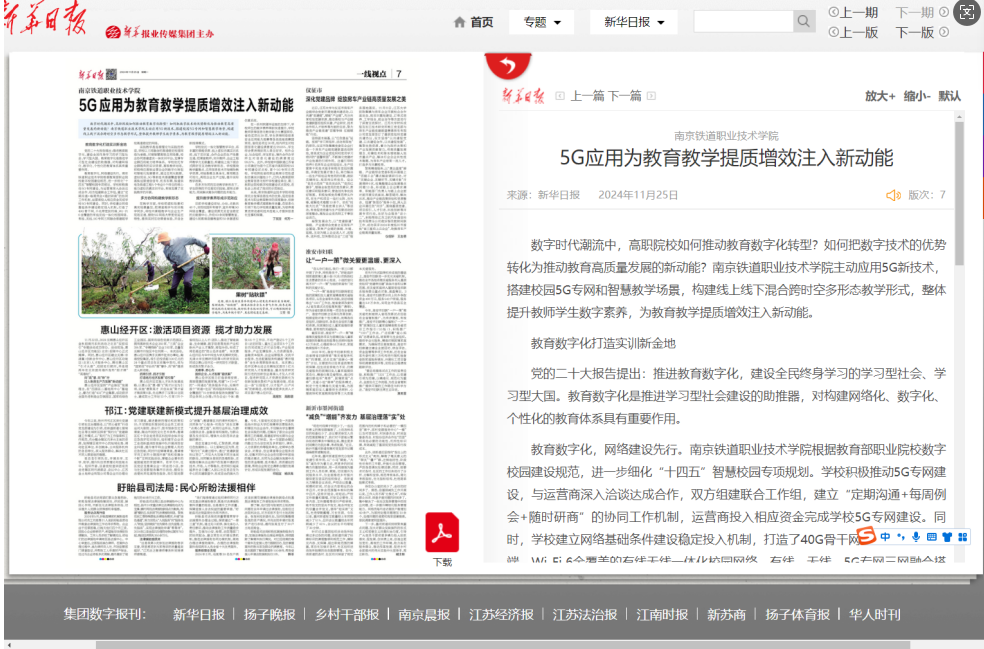The height and width of the screenshot is (649, 984).
Task: Click the speaker audio icon near 版次
Action: [893, 195]
